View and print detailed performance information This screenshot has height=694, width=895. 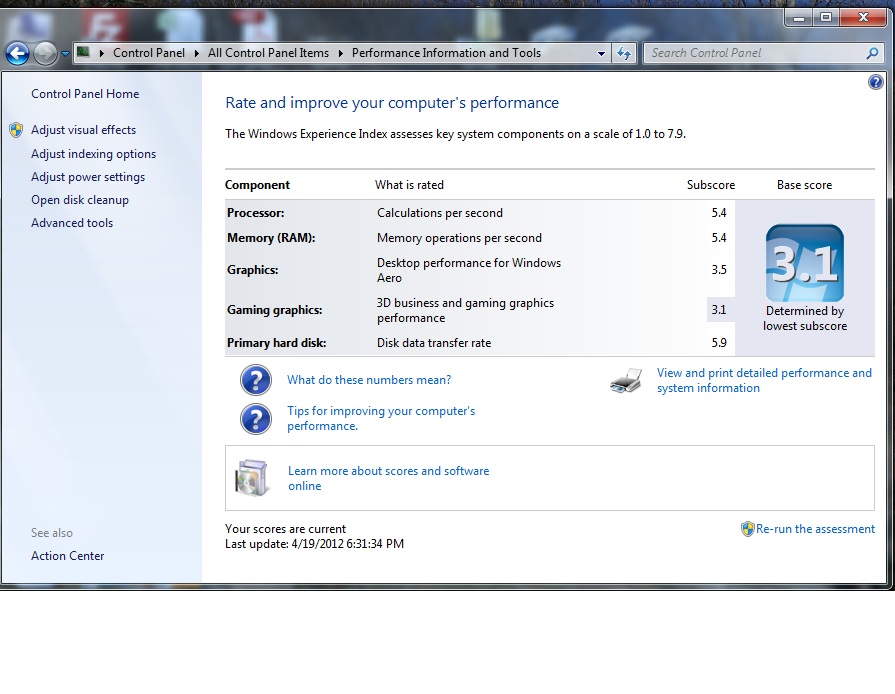764,380
